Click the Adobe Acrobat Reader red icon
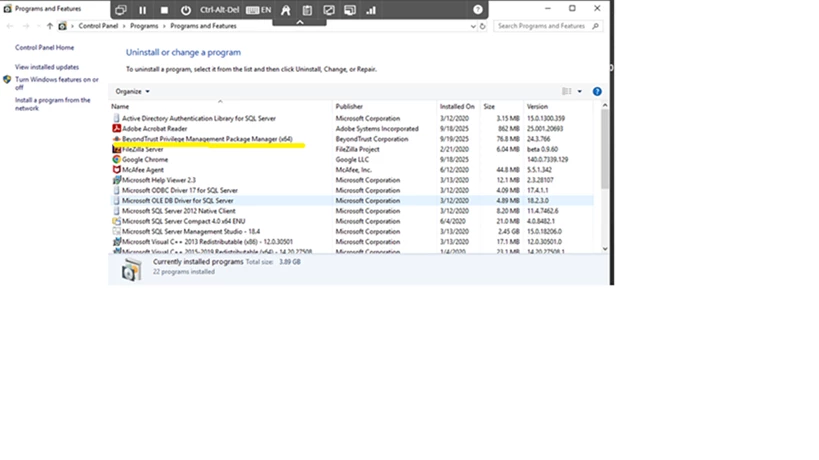 click(116, 128)
